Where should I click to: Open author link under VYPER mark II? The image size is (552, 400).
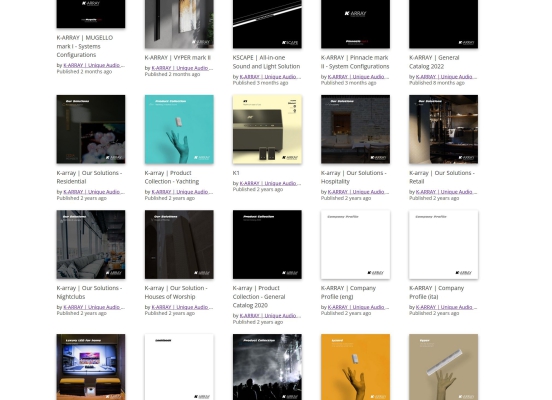(x=182, y=68)
